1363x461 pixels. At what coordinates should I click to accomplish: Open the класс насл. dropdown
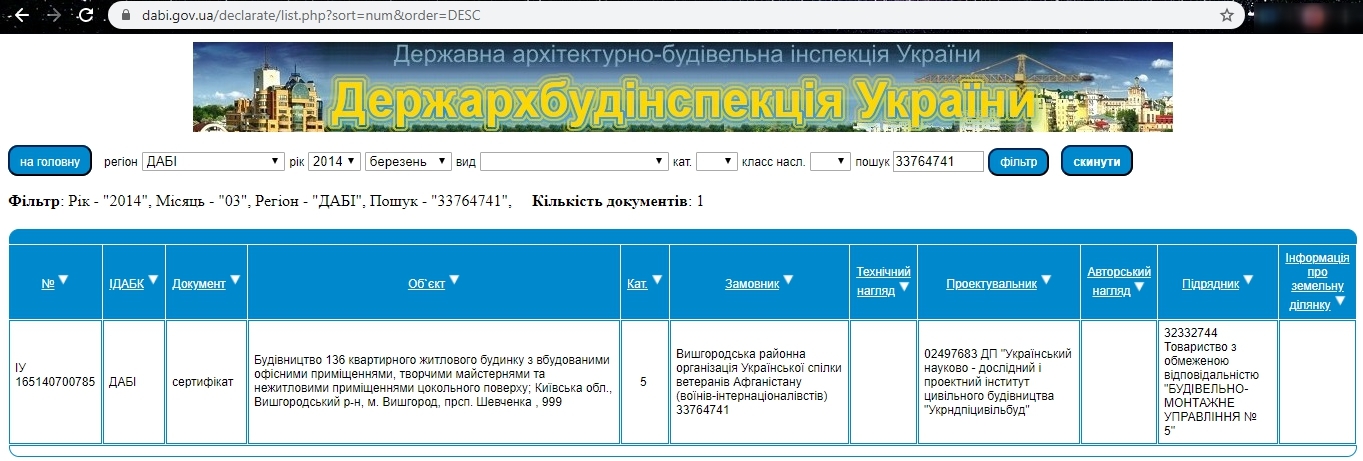(x=830, y=161)
